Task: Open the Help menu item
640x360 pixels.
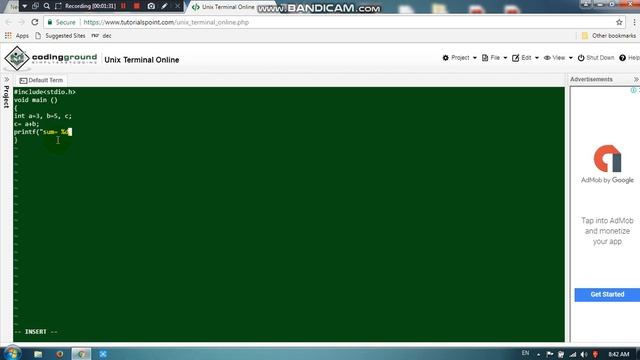Action: point(629,58)
